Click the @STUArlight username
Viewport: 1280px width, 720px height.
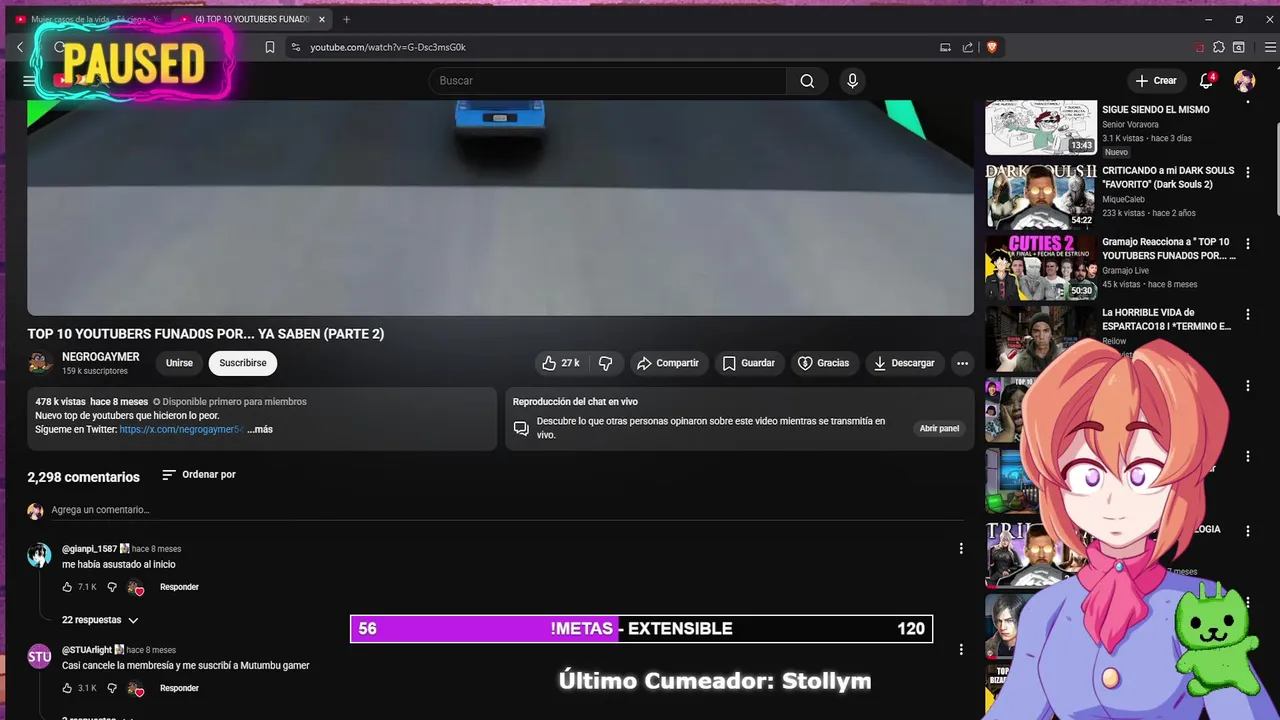(x=87, y=650)
